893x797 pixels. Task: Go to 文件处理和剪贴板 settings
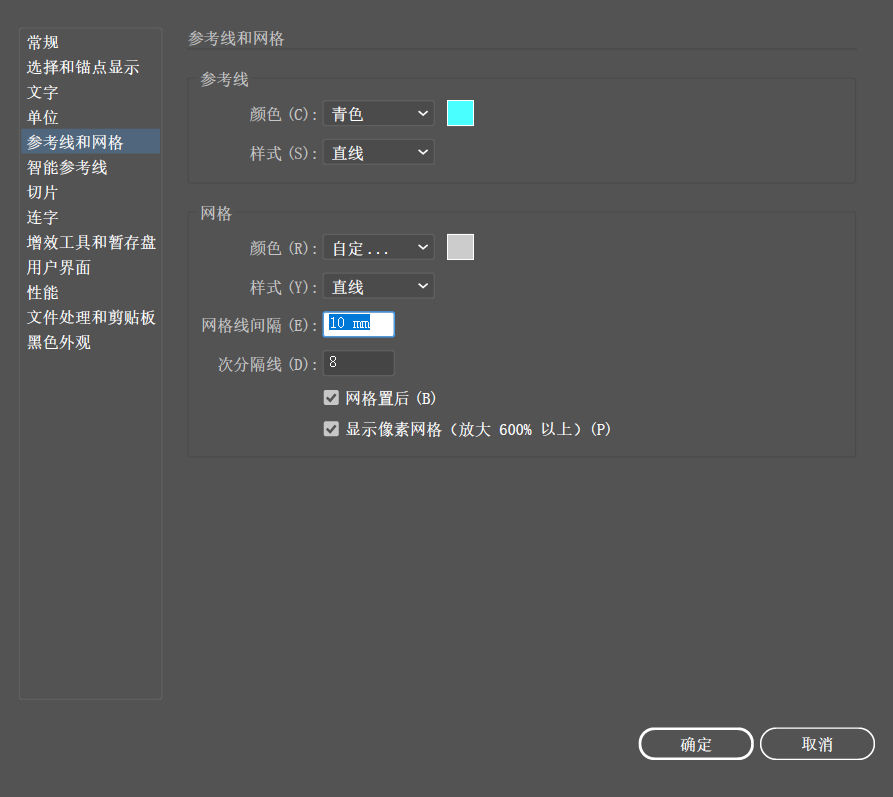pos(91,317)
